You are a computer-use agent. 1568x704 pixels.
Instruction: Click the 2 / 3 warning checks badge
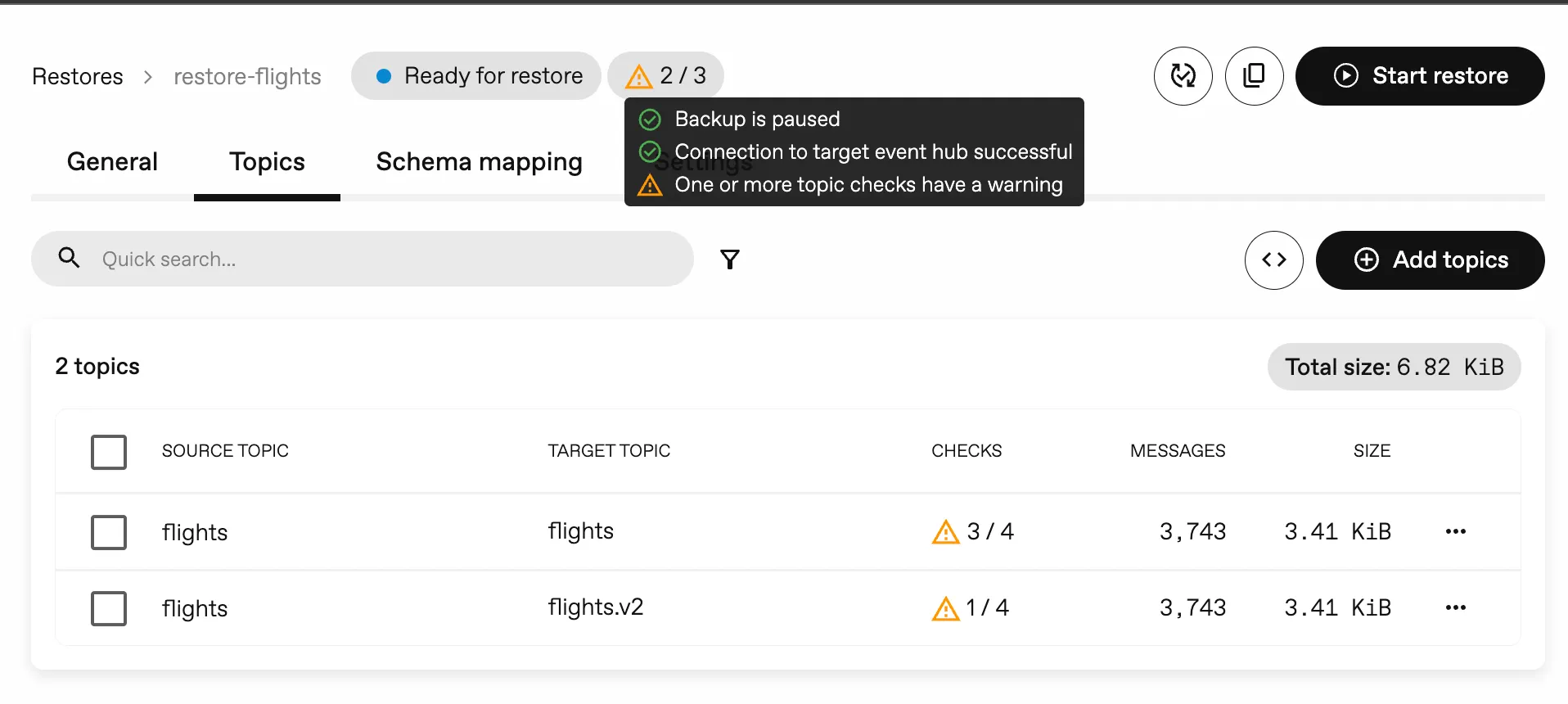665,76
